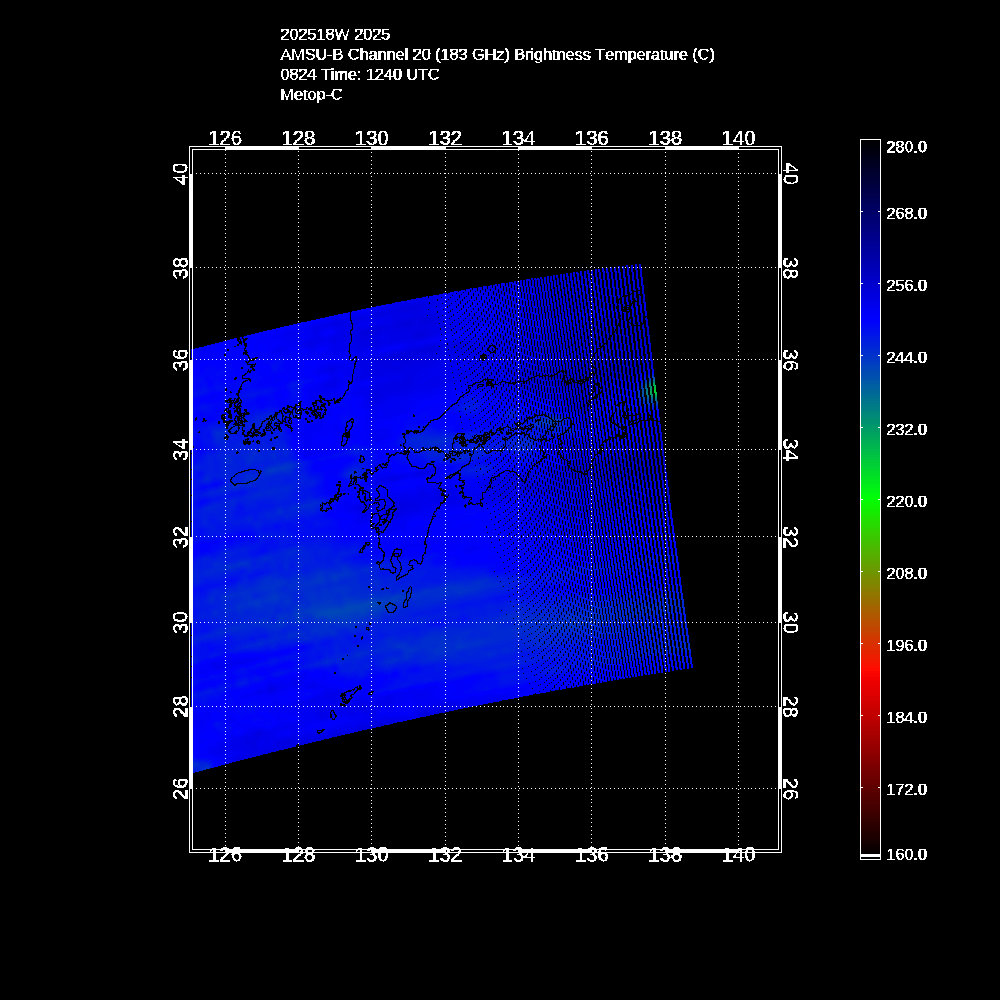Click the green cold spot on the swath's east edge
1000x1000 pixels.
[652, 389]
